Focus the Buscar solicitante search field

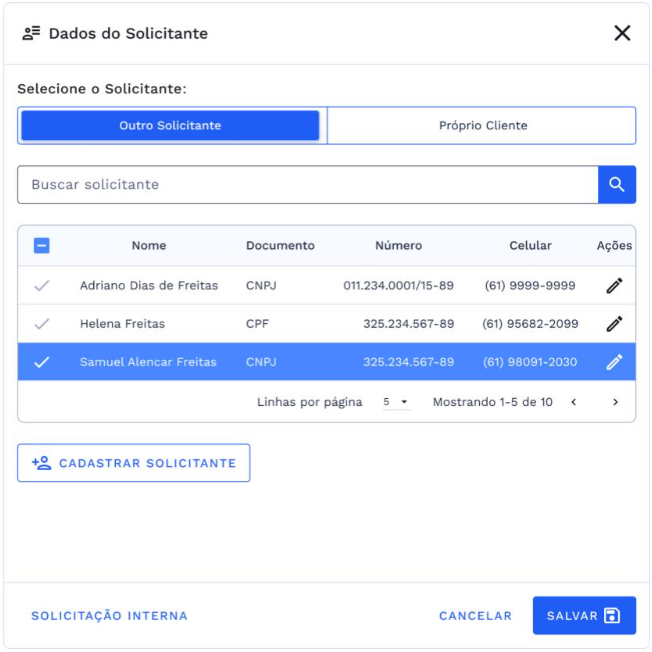[x=307, y=185]
